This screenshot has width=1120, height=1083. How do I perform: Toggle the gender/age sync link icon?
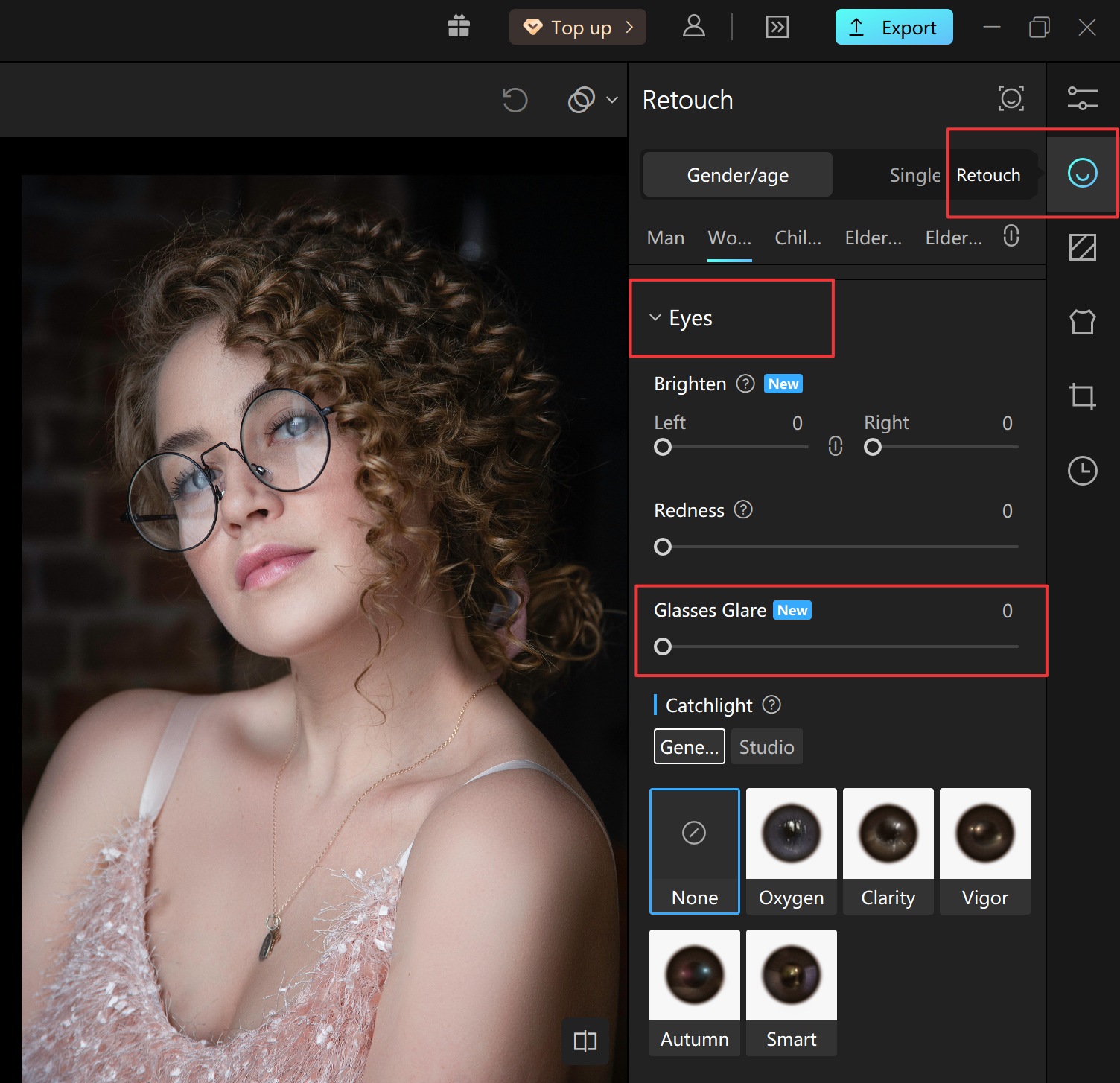click(x=1011, y=236)
